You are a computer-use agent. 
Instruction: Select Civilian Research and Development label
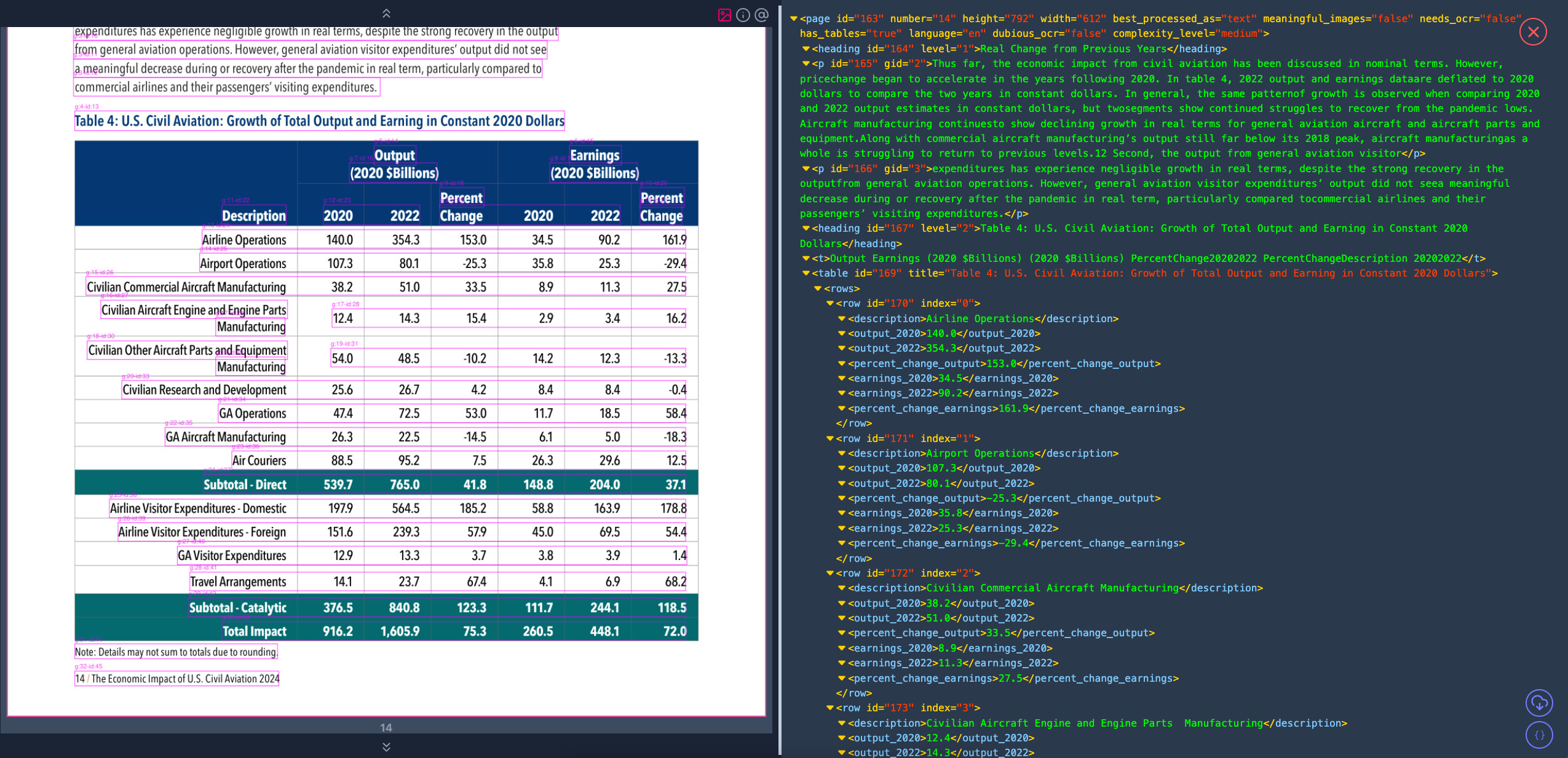[x=204, y=390]
